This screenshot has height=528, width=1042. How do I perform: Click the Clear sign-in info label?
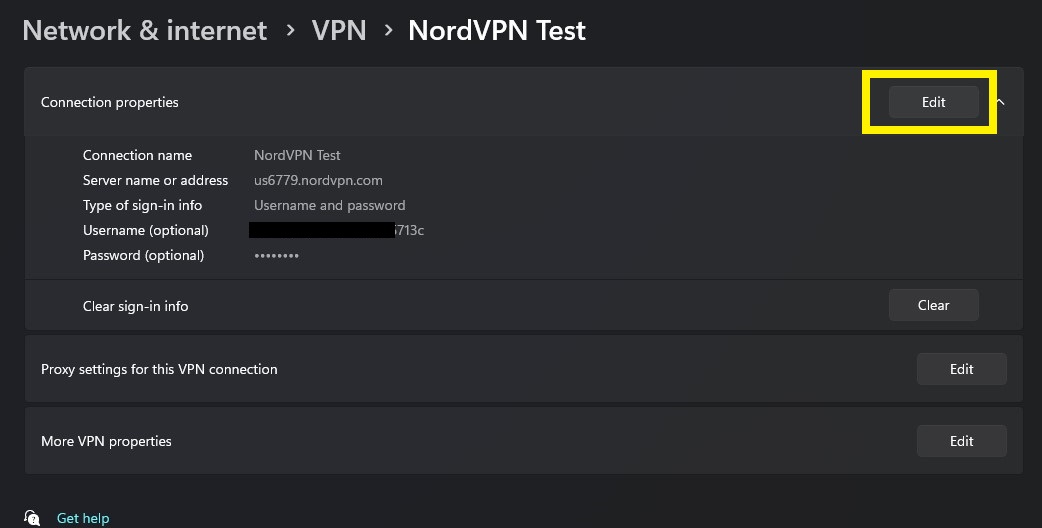[x=136, y=306]
